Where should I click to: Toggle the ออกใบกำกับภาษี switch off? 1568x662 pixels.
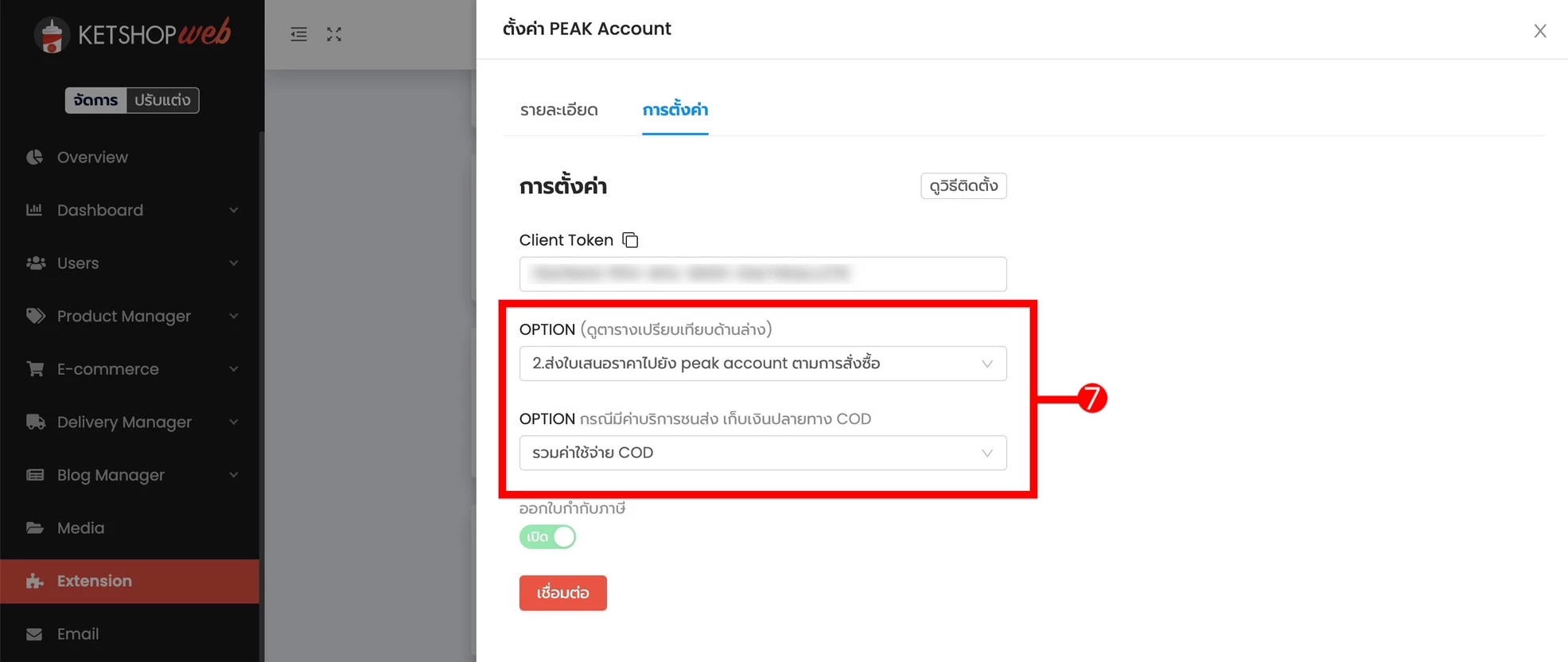point(547,537)
